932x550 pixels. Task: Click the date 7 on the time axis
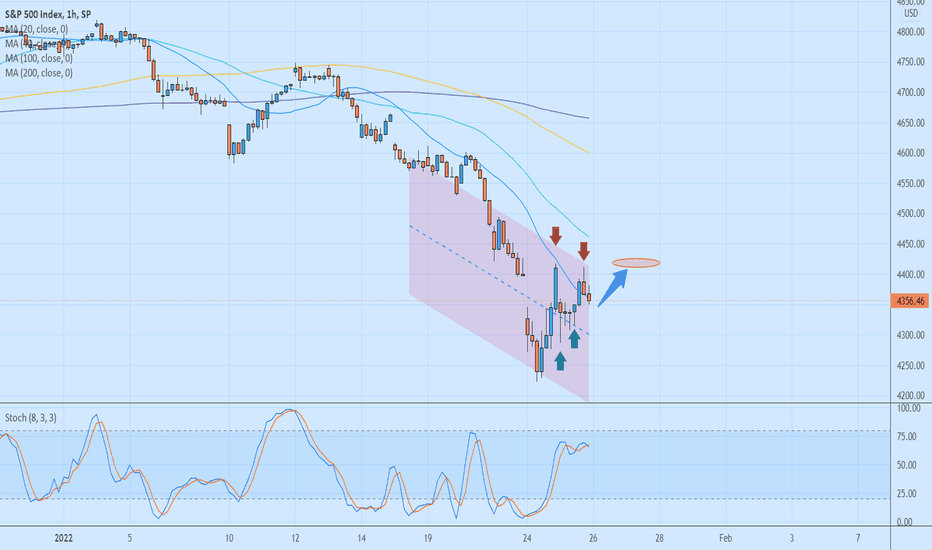[x=858, y=538]
